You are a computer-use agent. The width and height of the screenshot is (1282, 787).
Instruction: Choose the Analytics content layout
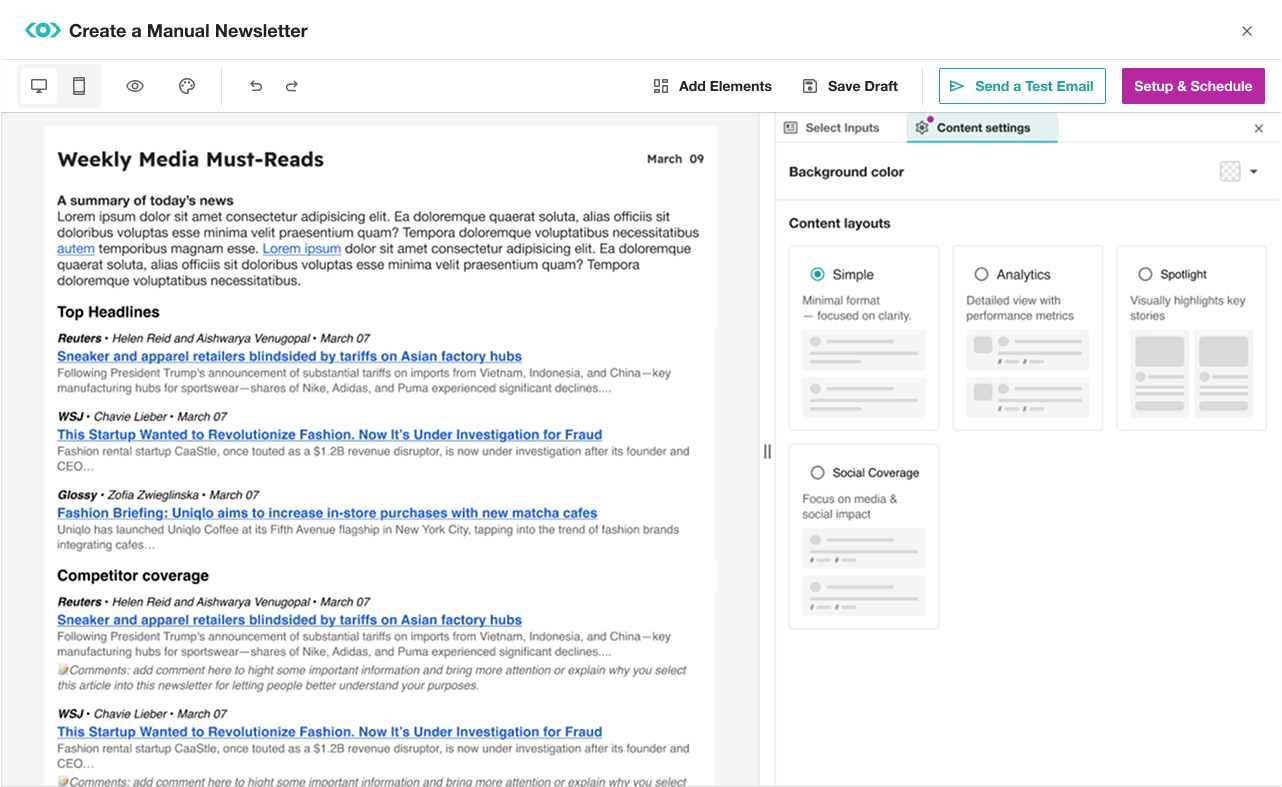[981, 274]
